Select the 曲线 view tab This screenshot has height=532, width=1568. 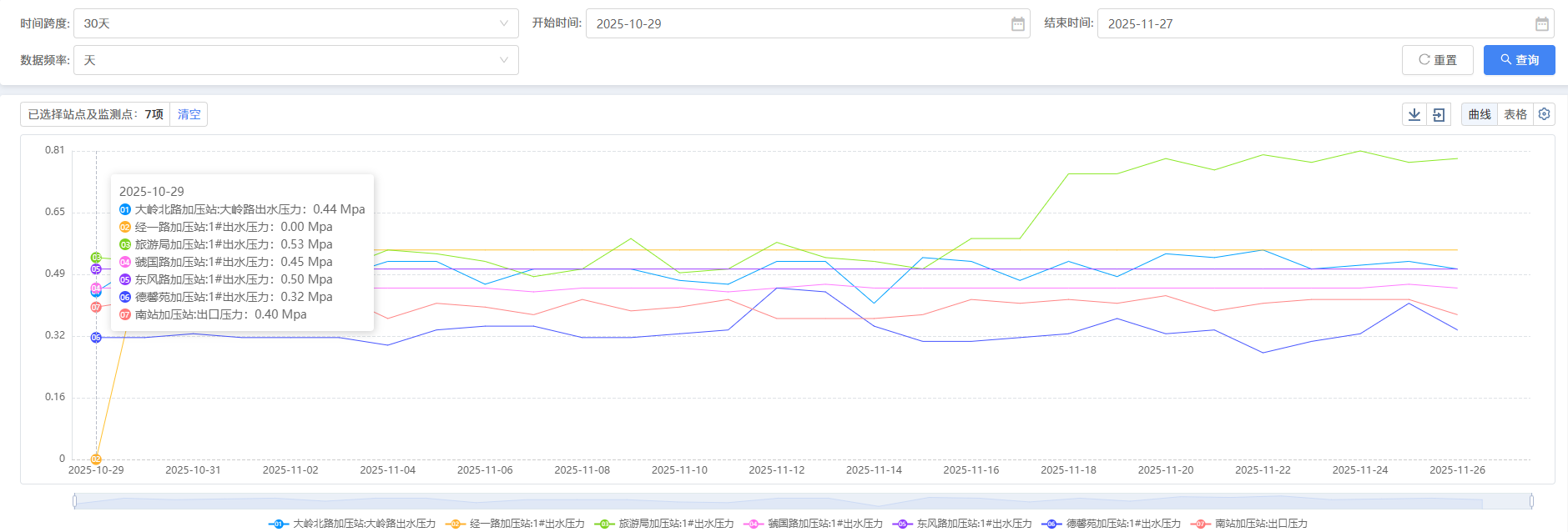1479,114
